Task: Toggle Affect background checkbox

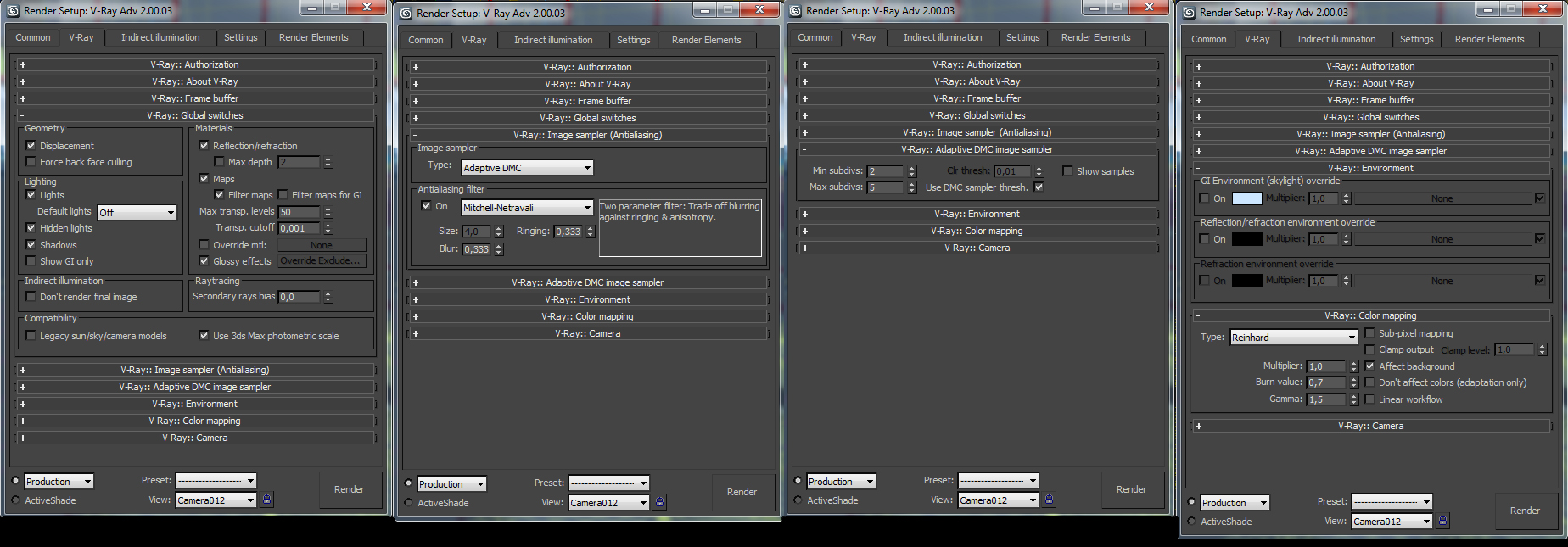Action: point(1369,366)
